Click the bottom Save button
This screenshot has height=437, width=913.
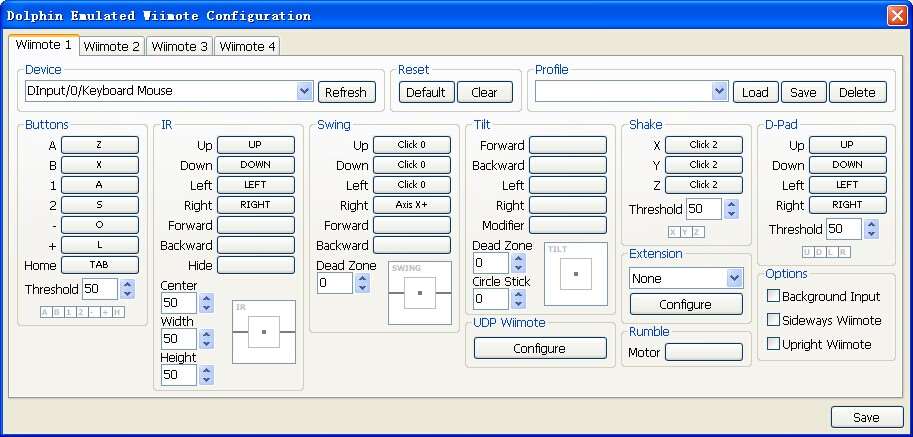click(866, 417)
